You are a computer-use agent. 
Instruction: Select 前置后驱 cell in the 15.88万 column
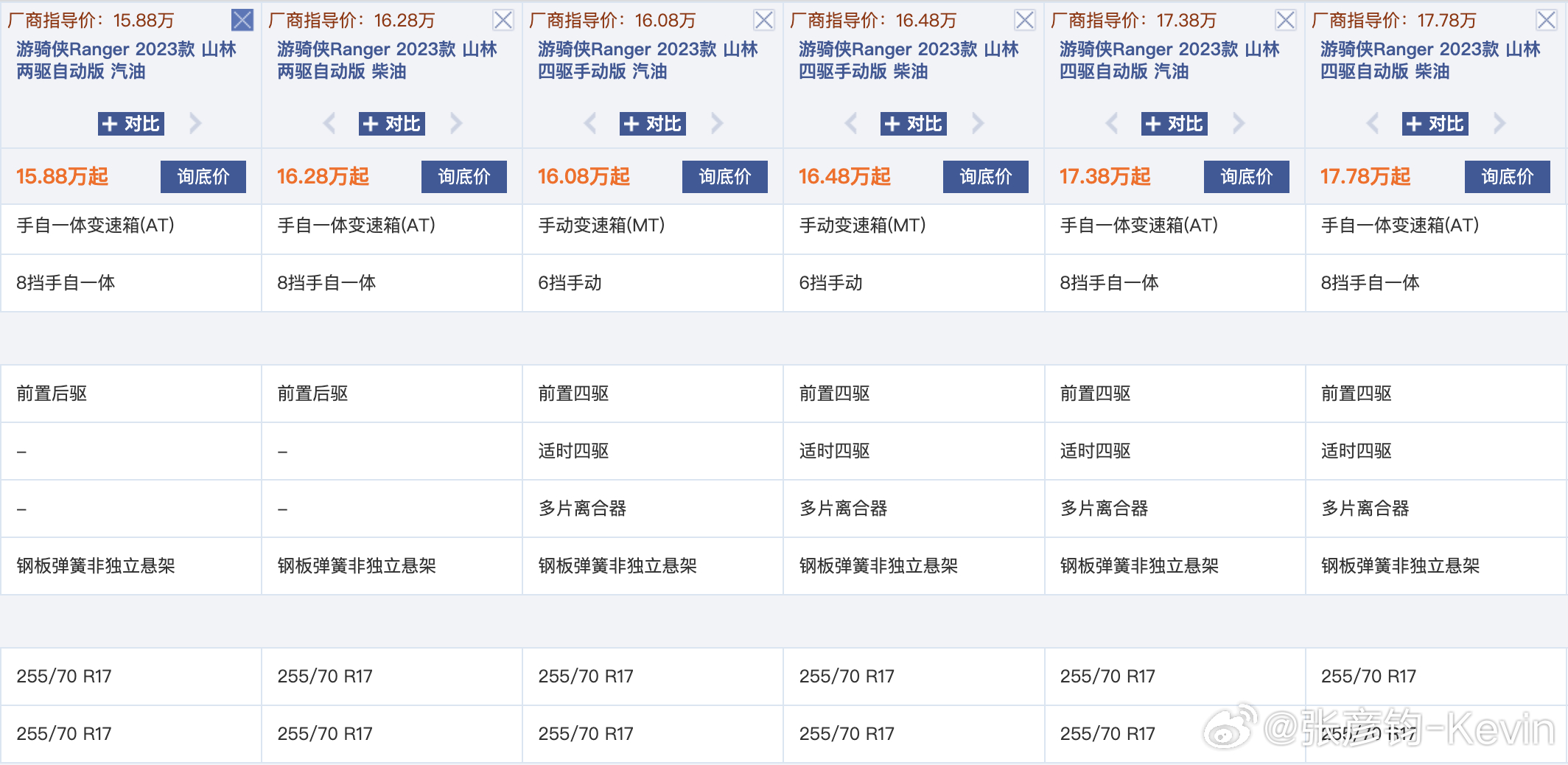[x=131, y=394]
